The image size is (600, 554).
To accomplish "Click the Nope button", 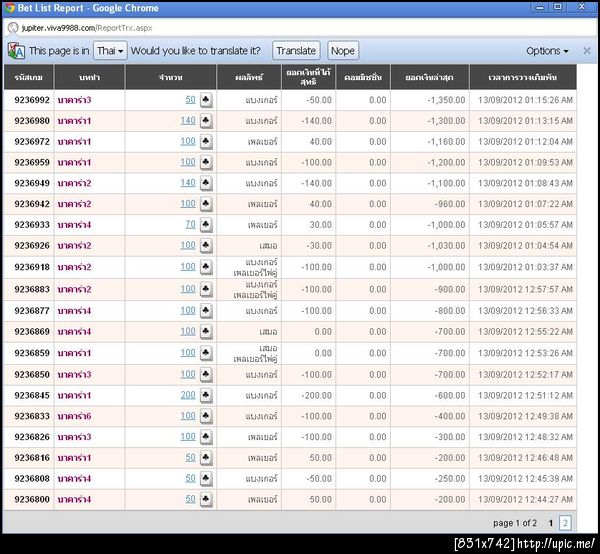I will point(343,51).
